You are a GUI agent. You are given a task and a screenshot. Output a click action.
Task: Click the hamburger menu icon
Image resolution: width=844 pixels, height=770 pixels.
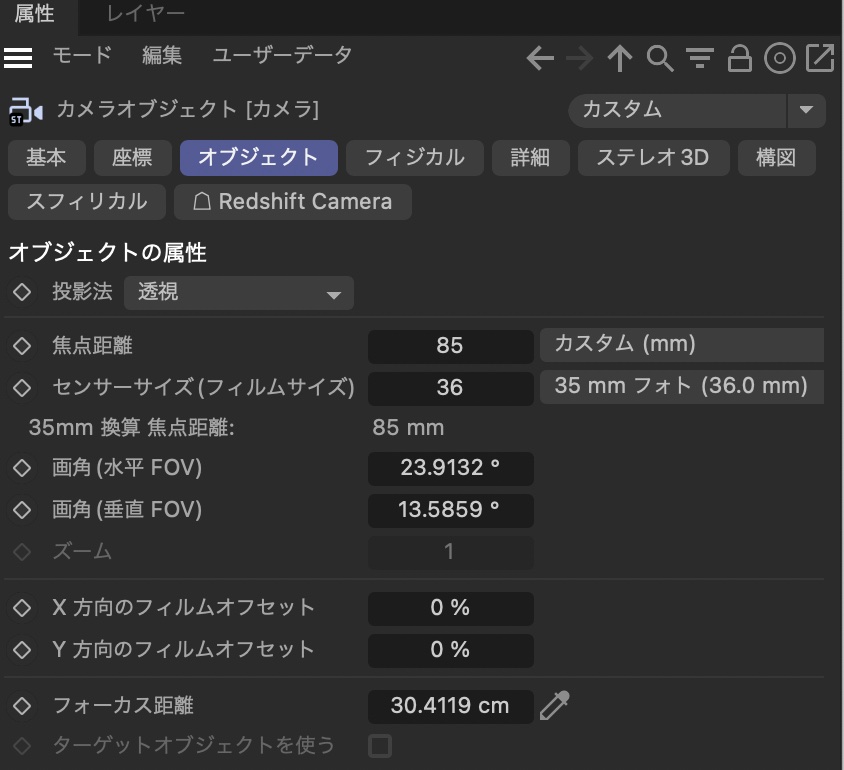tap(18, 58)
